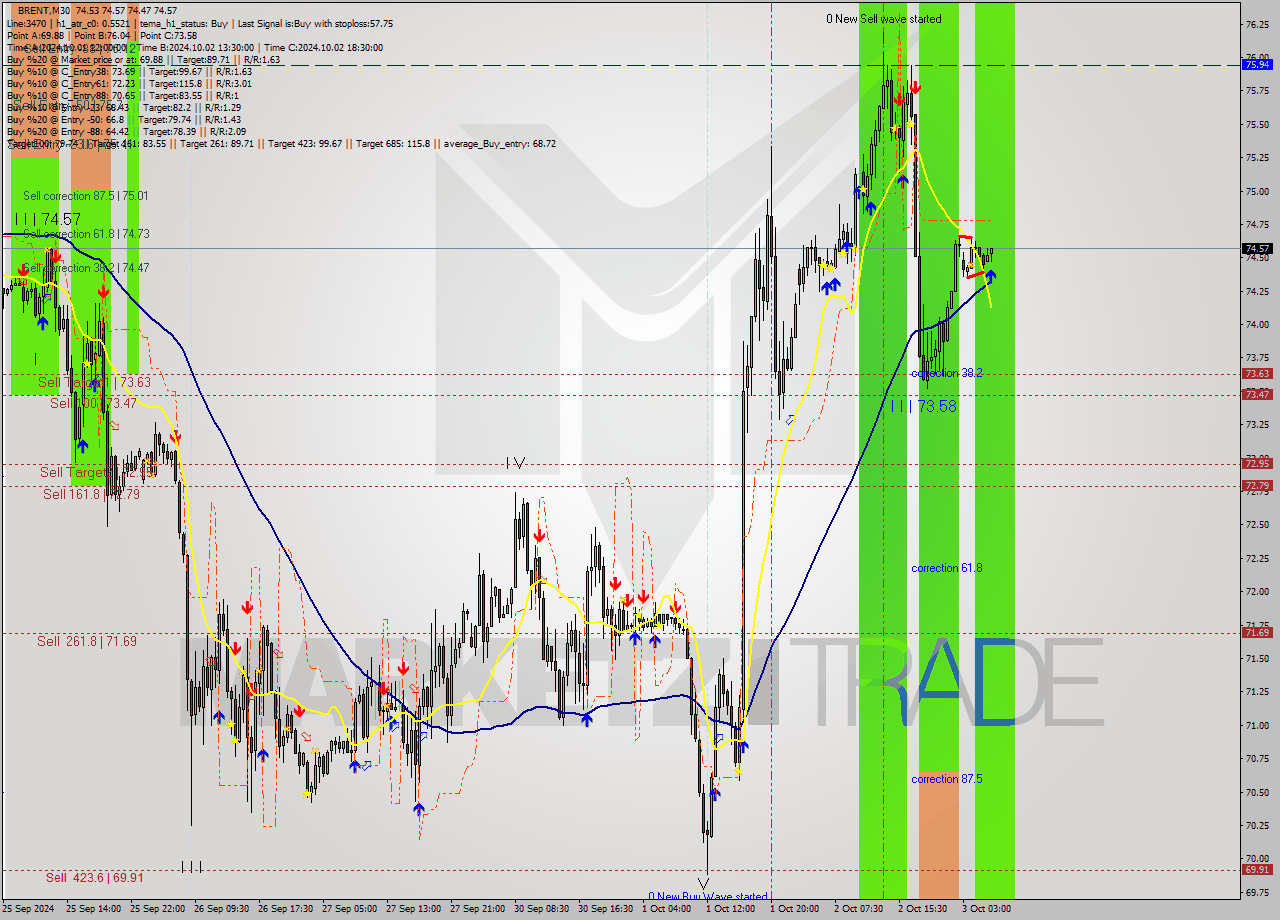Click the '27 Sep 13:00' time axis label

(x=413, y=909)
